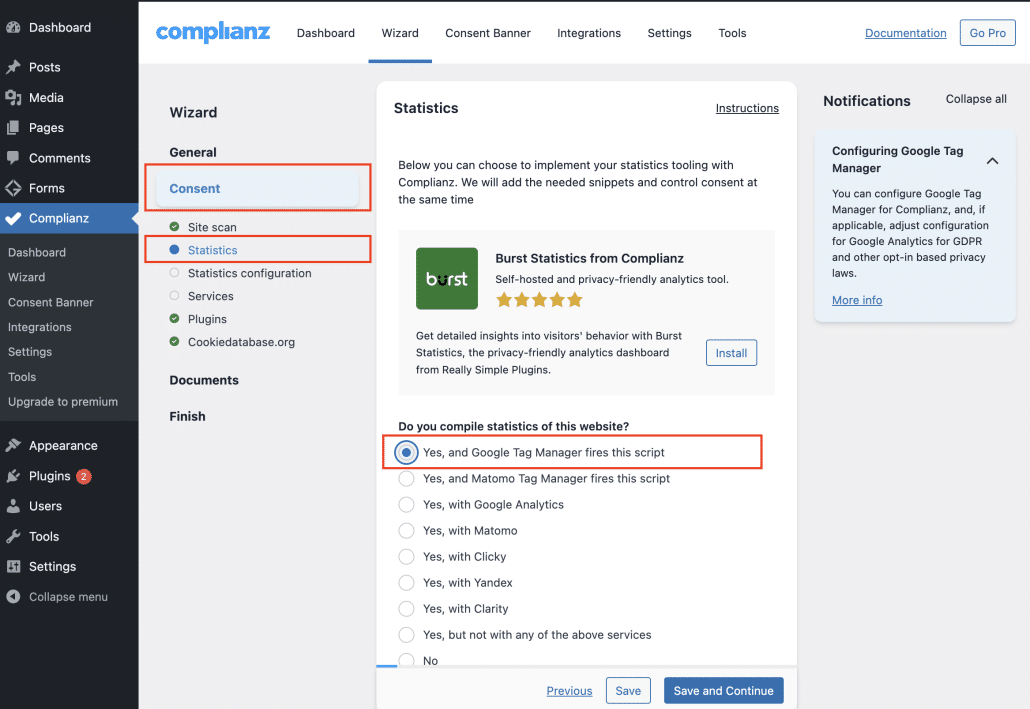Click the Cookiedatabase.org green check icon
1030x709 pixels.
(x=174, y=342)
